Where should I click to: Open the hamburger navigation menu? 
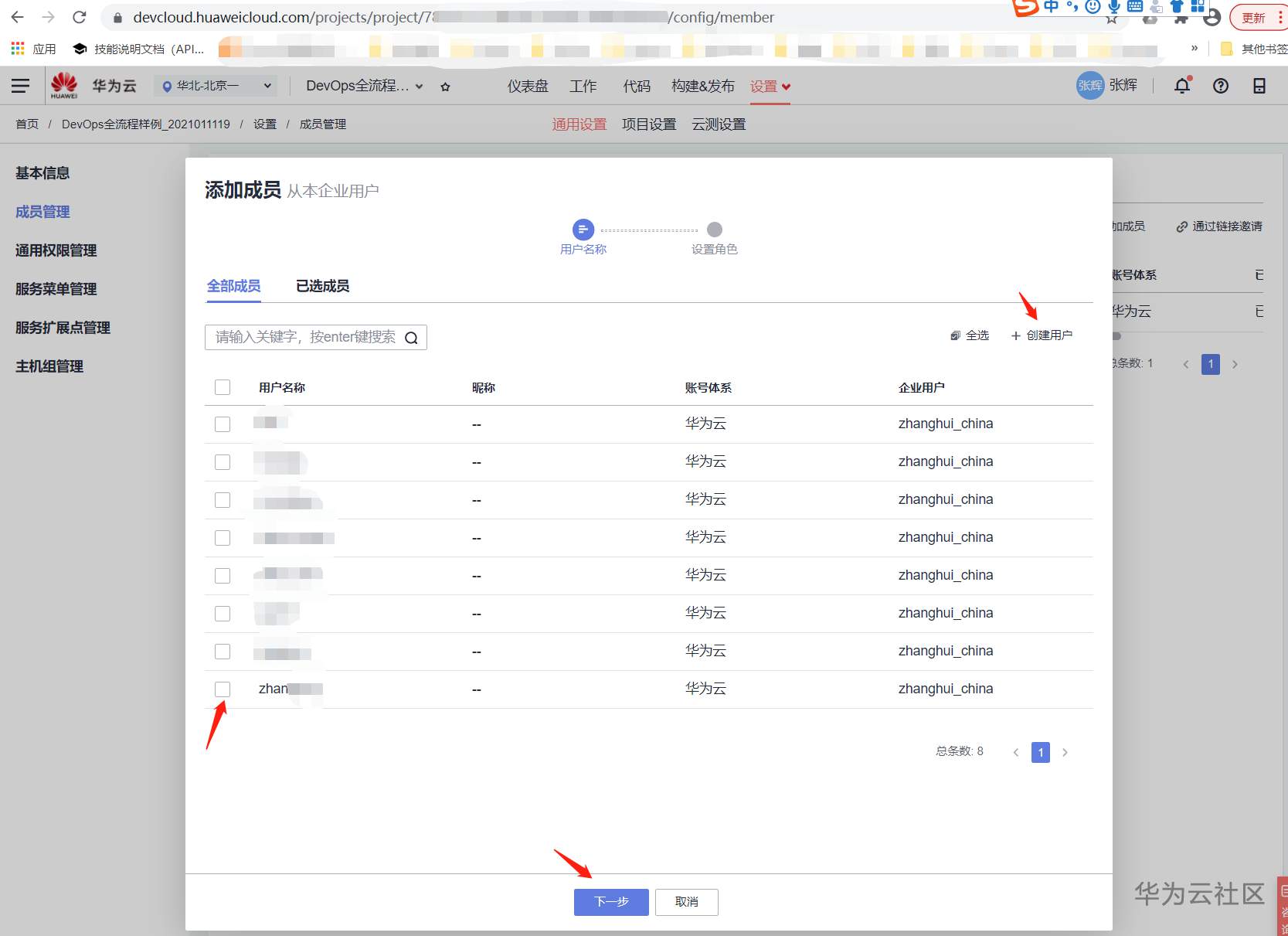coord(21,86)
